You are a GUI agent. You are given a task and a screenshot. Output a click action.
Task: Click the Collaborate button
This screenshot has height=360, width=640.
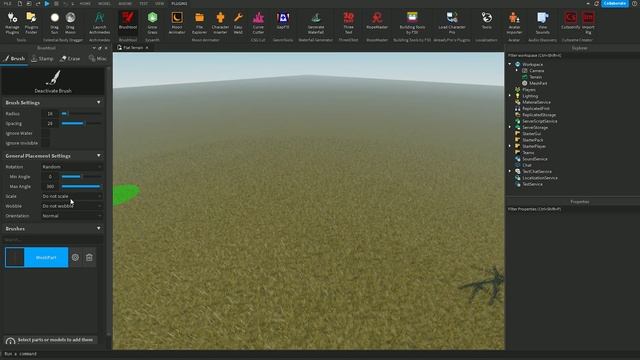tap(615, 4)
